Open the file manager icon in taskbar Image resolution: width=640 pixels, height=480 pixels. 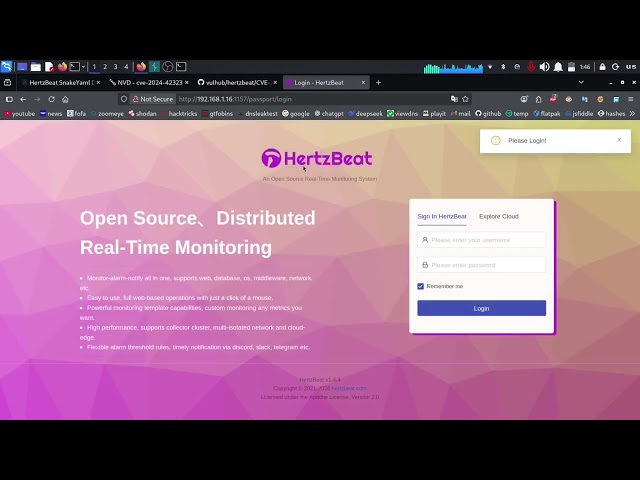(36, 67)
